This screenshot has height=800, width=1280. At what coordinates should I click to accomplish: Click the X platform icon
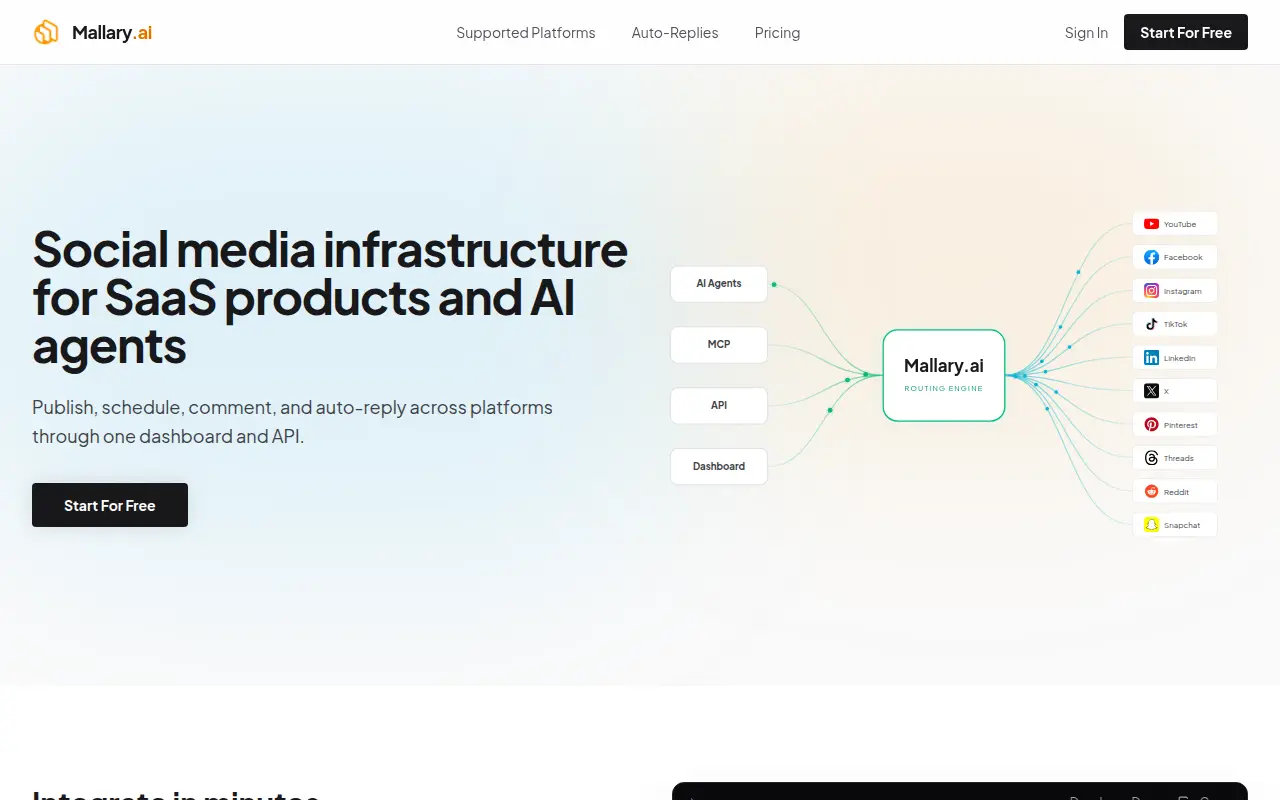pos(1151,391)
